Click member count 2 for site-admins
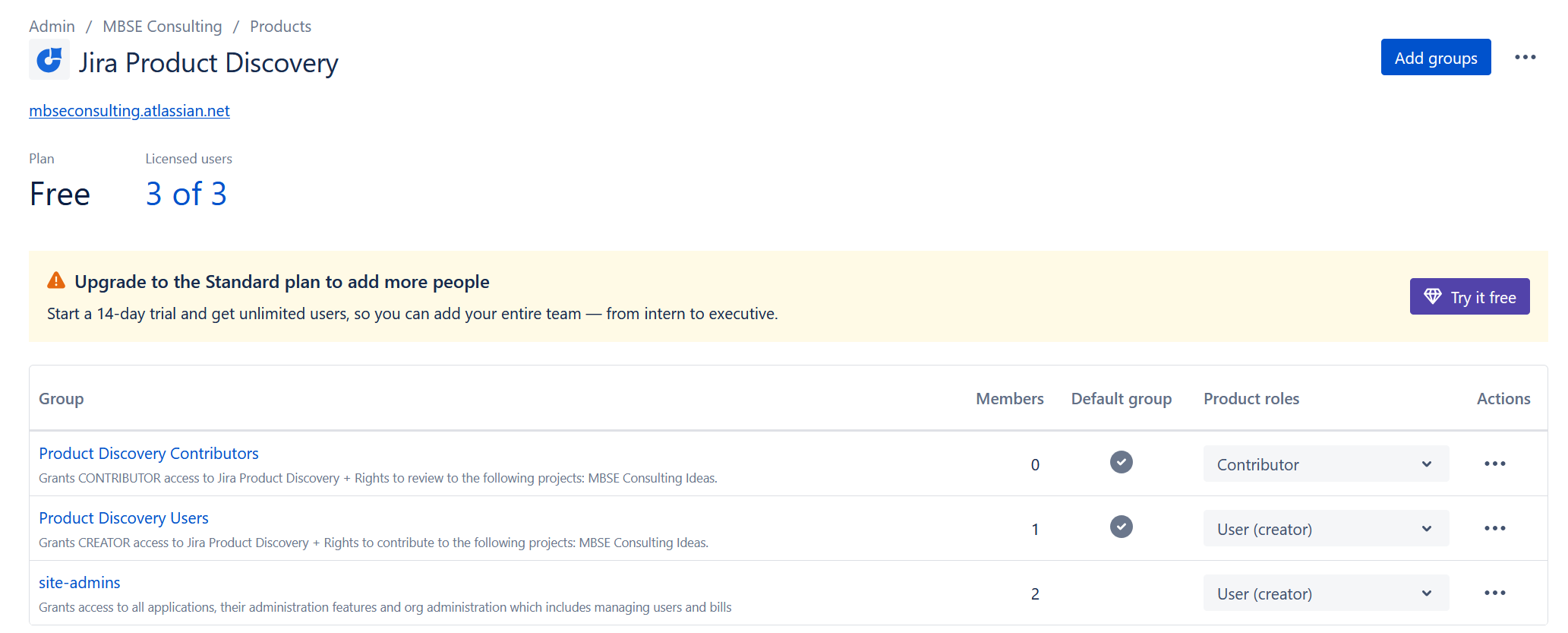Image resolution: width=1568 pixels, height=633 pixels. coord(1035,594)
